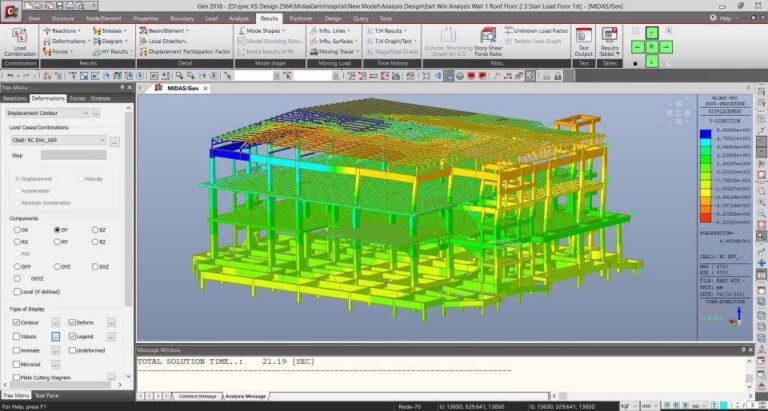Image resolution: width=768 pixels, height=411 pixels.
Task: Click the Load Combination icon
Action: (x=20, y=42)
